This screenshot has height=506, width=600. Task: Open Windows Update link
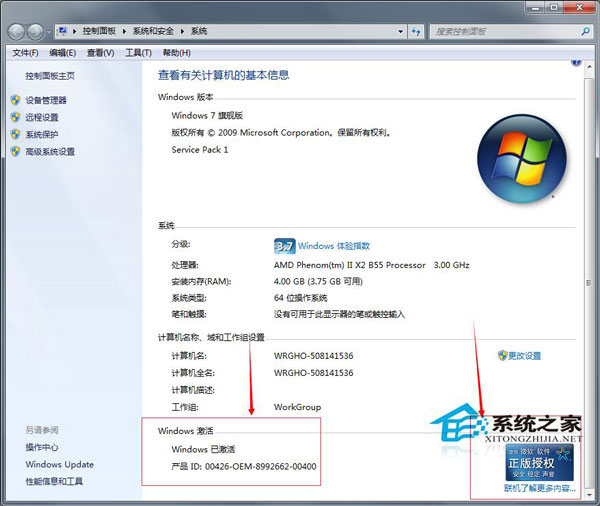(60, 464)
